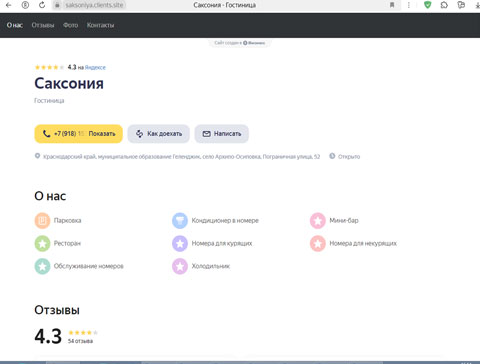Viewport: 480px width, 364px height.
Task: Click the padlock site security icon
Action: (x=57, y=5)
